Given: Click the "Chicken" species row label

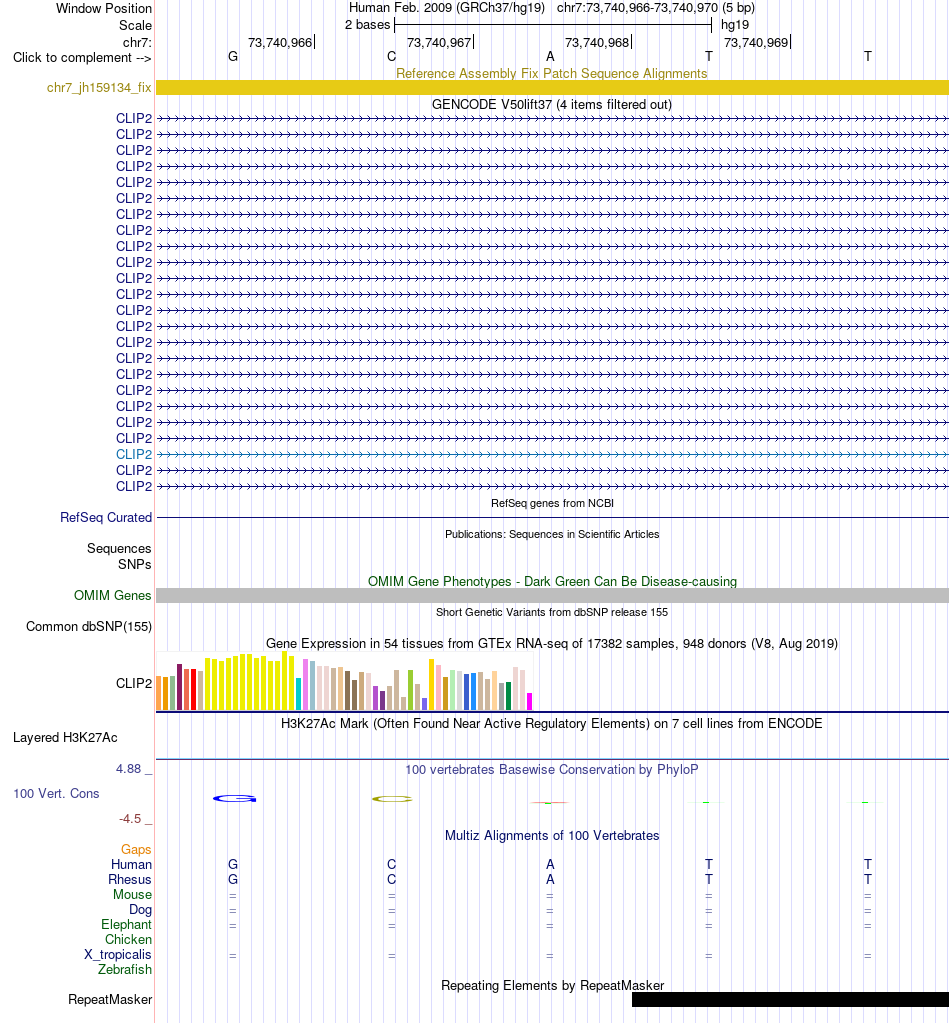Looking at the screenshot, I should coord(129,939).
